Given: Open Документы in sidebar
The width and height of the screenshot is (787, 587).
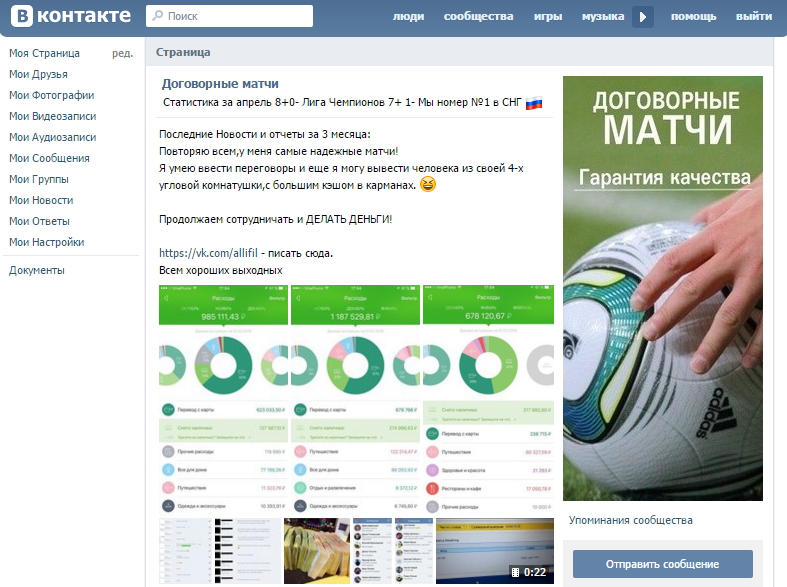Looking at the screenshot, I should [37, 270].
